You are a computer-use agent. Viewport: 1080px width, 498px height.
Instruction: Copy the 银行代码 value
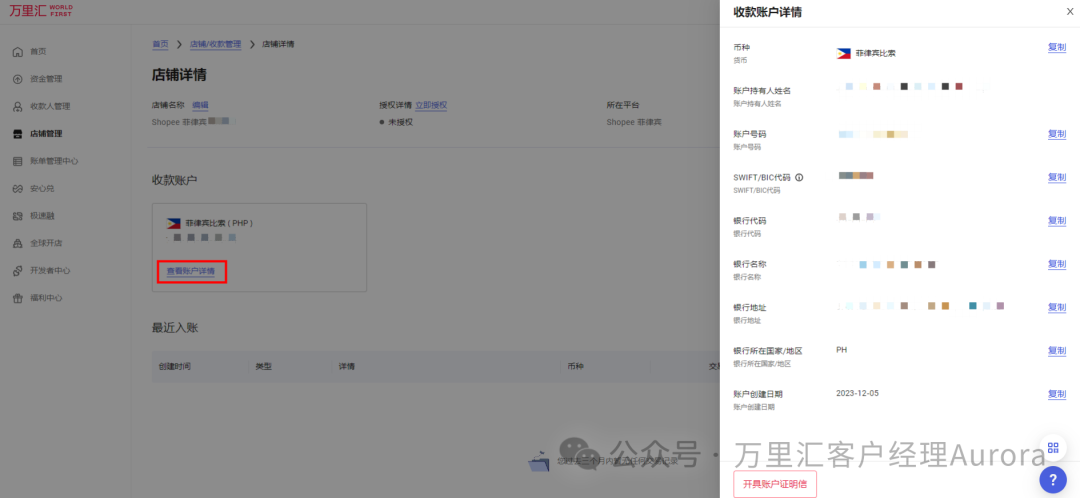coord(1057,220)
